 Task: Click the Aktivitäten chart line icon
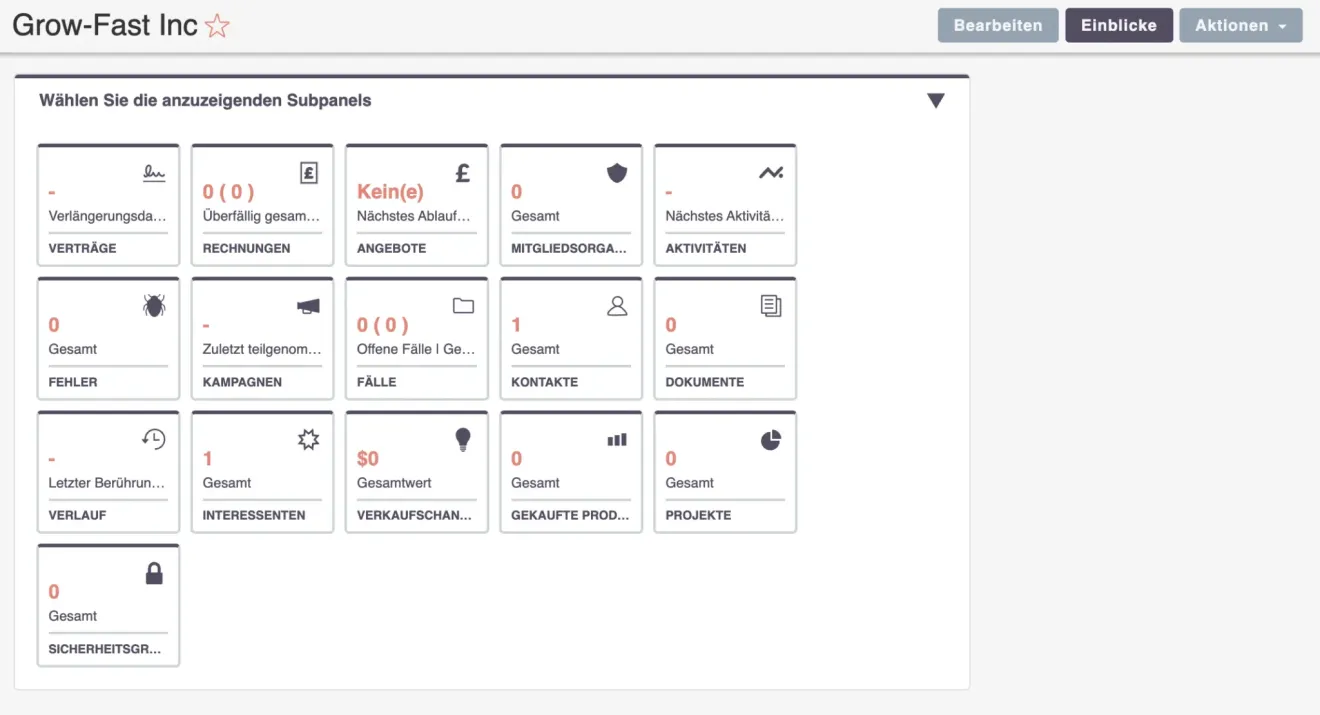point(770,172)
